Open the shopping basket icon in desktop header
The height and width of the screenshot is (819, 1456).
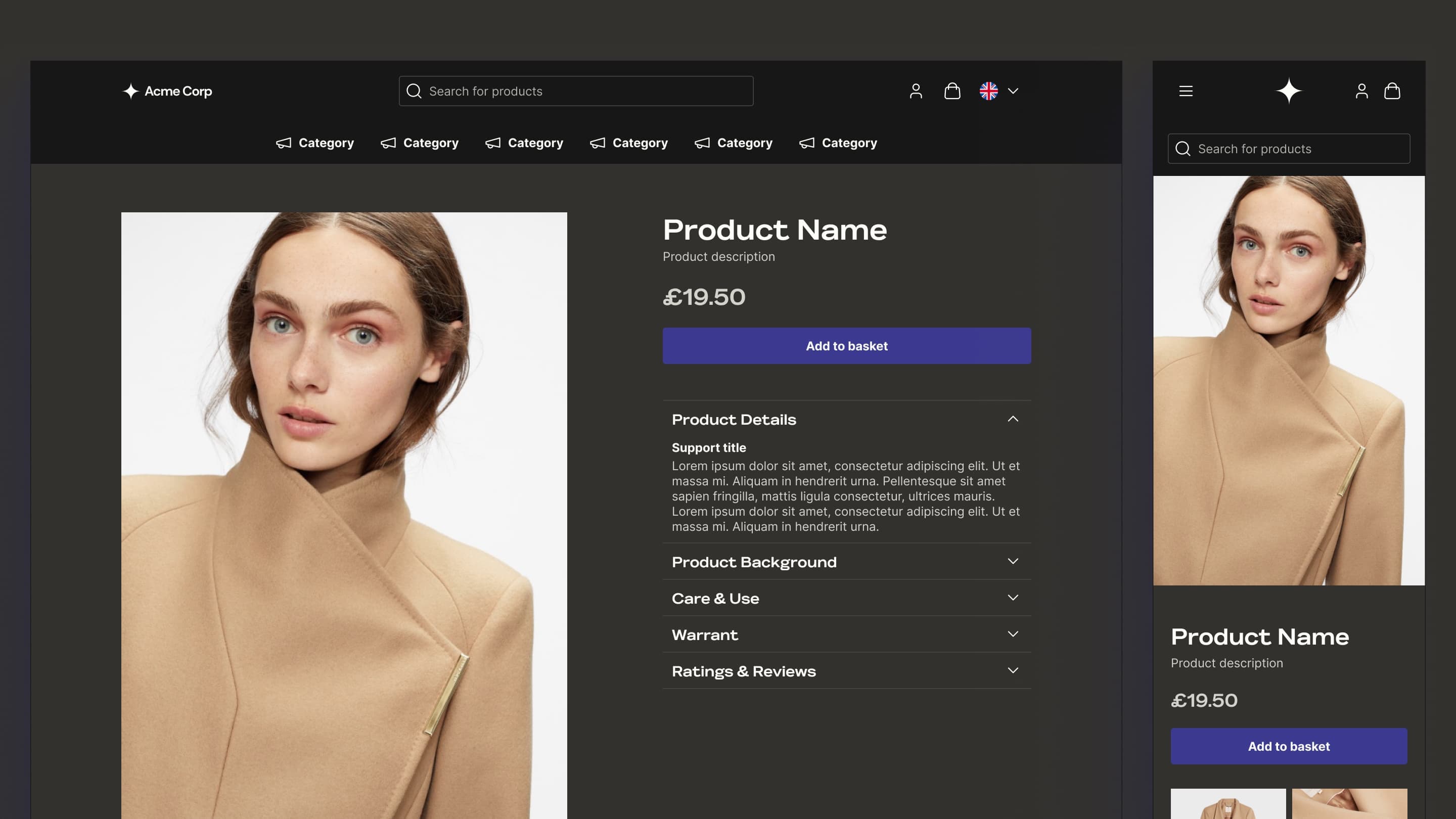click(x=952, y=91)
